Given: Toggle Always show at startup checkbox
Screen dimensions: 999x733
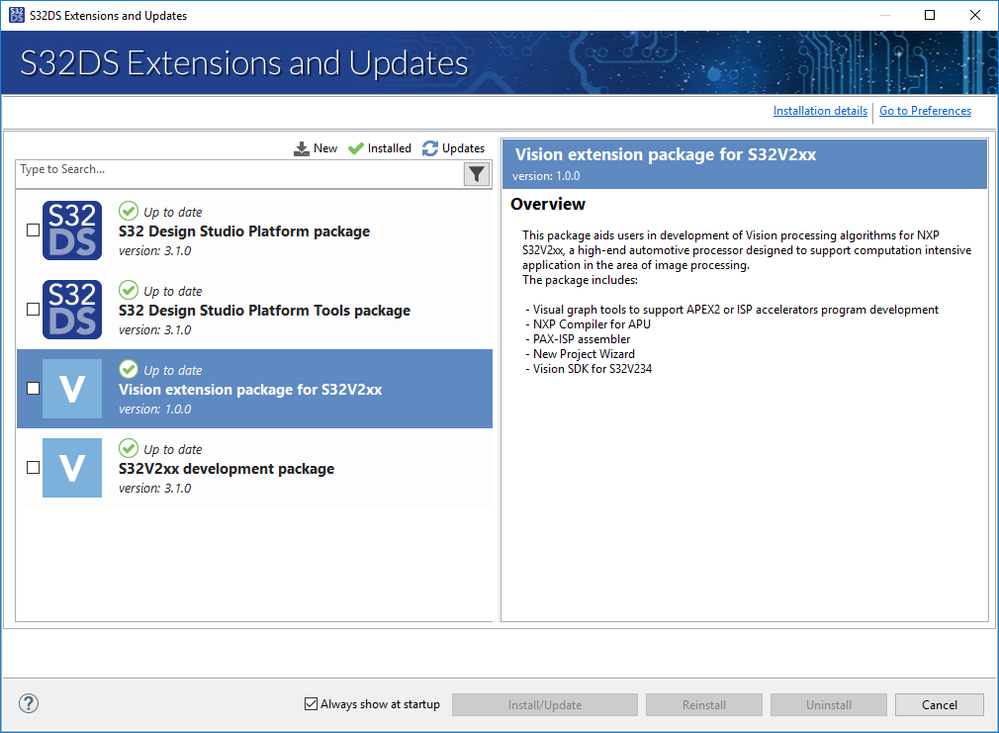Looking at the screenshot, I should (311, 704).
